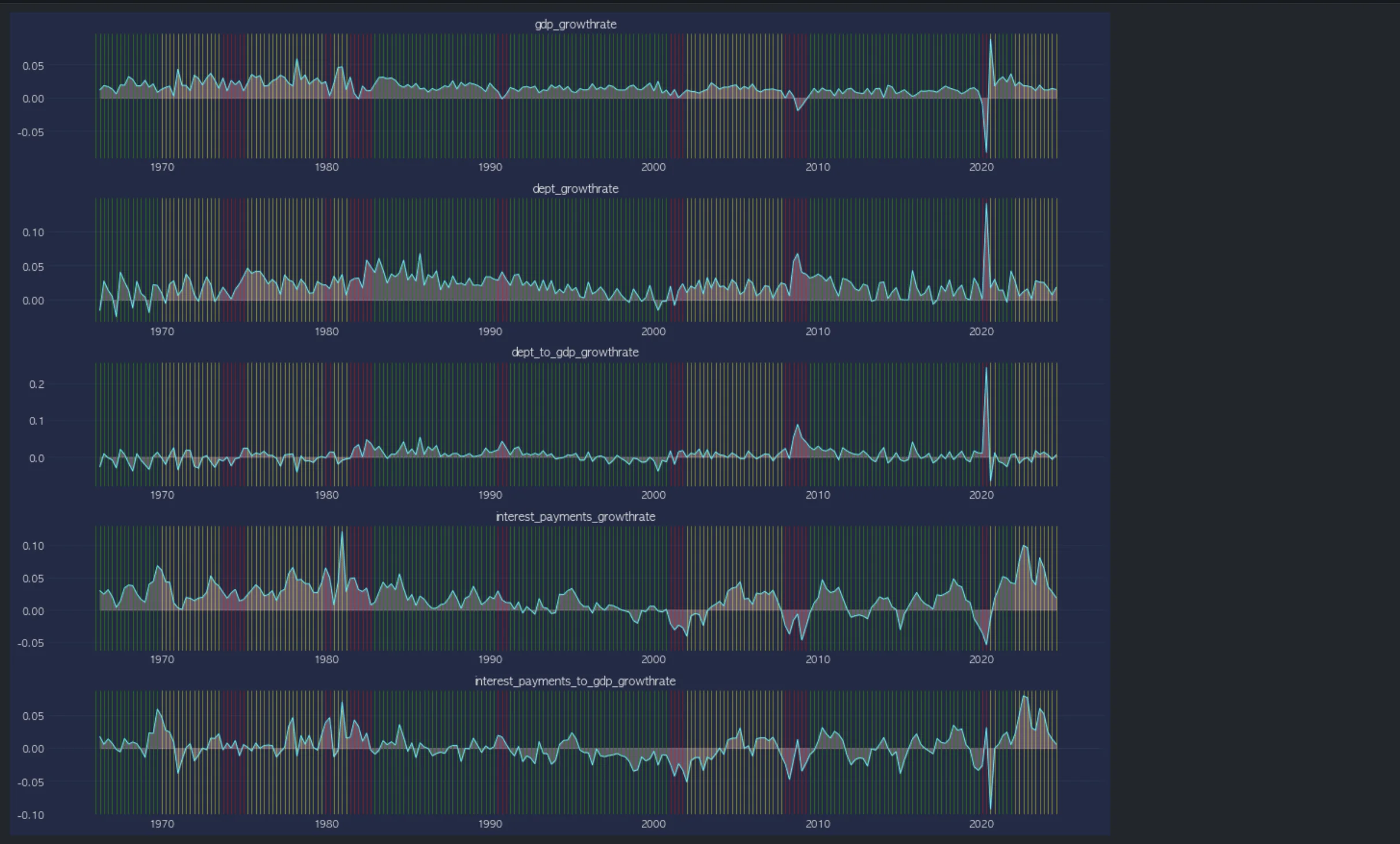
Task: Click the 2009 dip in gdp_growthrate chart
Action: [x=798, y=110]
